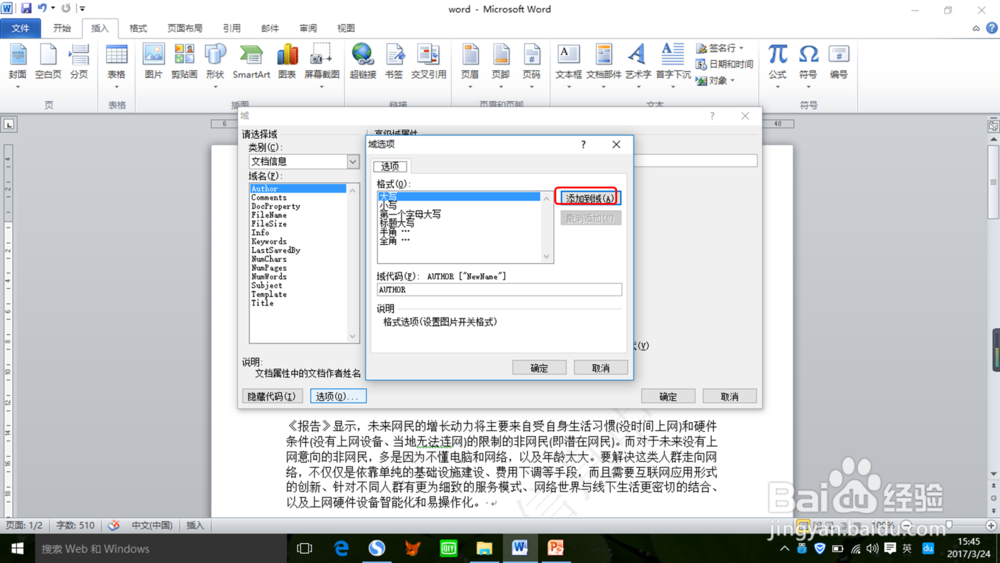Cancel the Field dialog (取消)
The width and height of the screenshot is (1000, 563).
tap(730, 397)
